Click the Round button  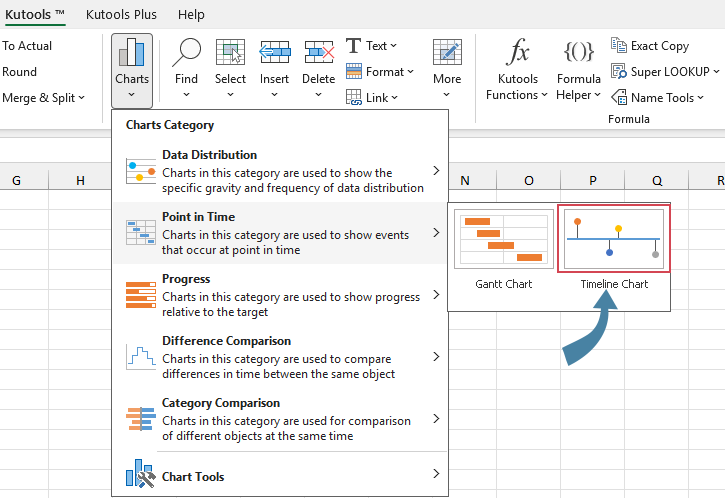19,72
